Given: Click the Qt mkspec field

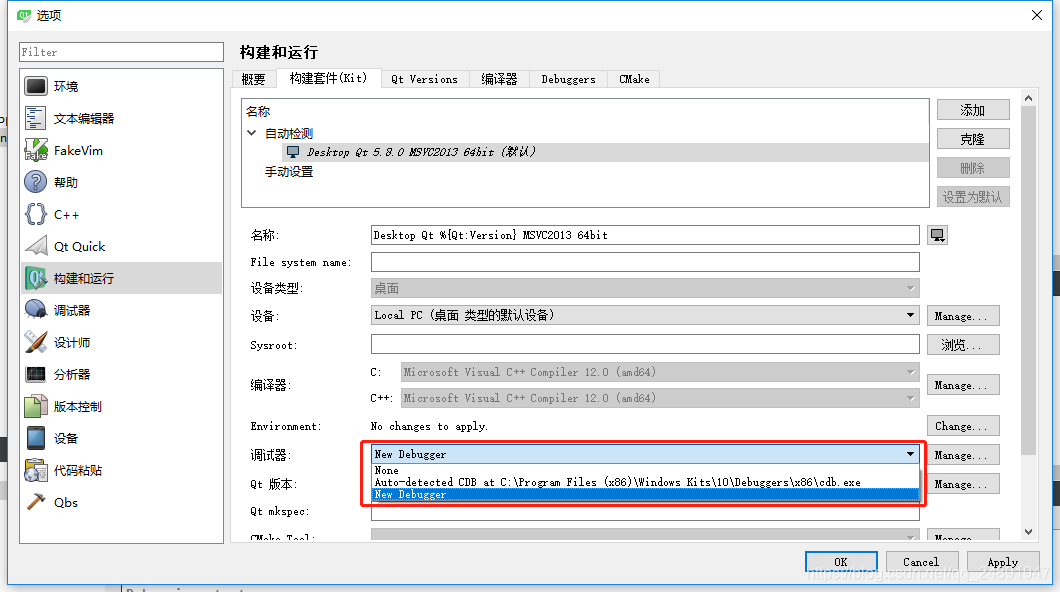Looking at the screenshot, I should point(645,512).
